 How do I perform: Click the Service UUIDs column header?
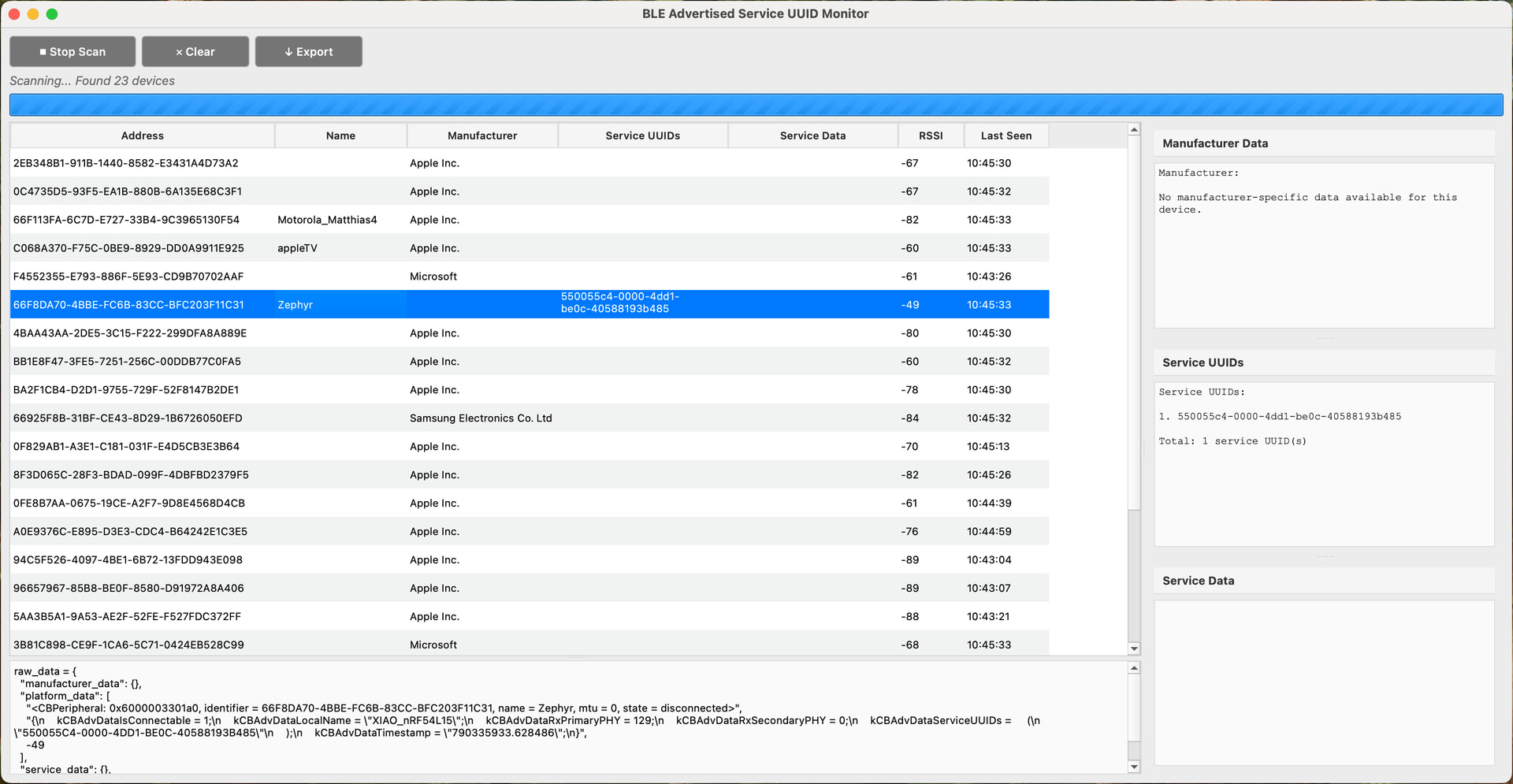click(x=642, y=136)
